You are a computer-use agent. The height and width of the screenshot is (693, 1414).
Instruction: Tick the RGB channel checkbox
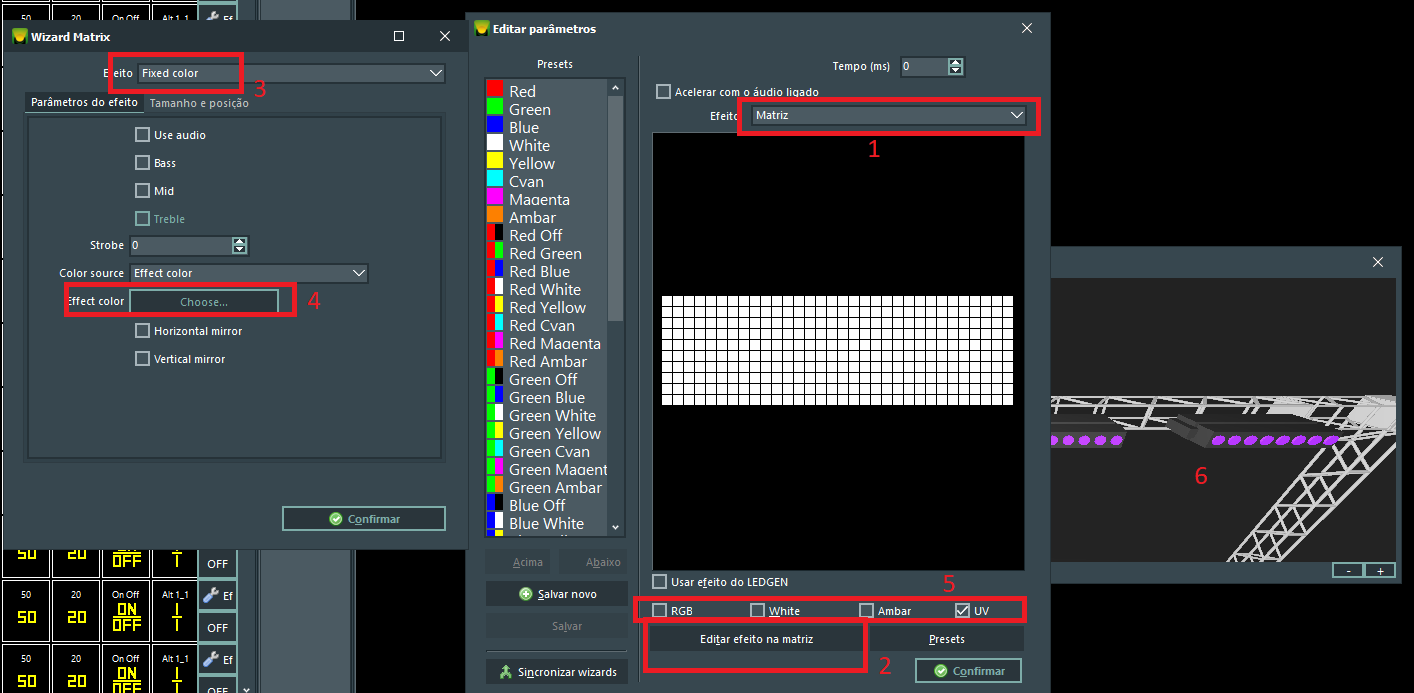click(x=659, y=610)
